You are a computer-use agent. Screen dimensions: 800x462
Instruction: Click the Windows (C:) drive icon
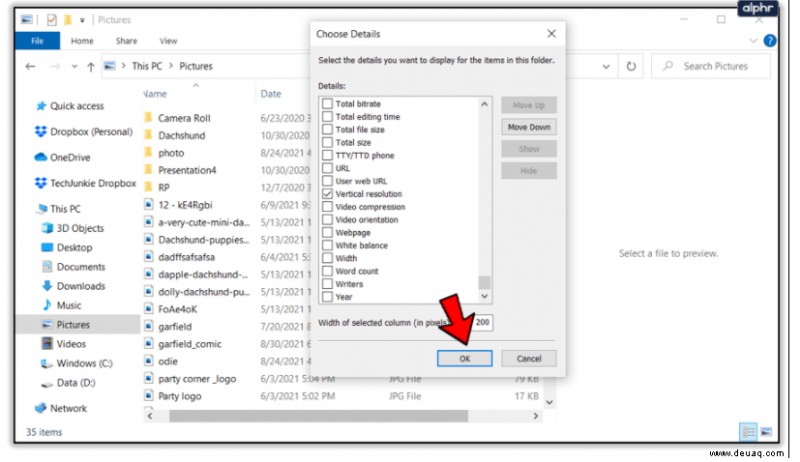[x=47, y=363]
